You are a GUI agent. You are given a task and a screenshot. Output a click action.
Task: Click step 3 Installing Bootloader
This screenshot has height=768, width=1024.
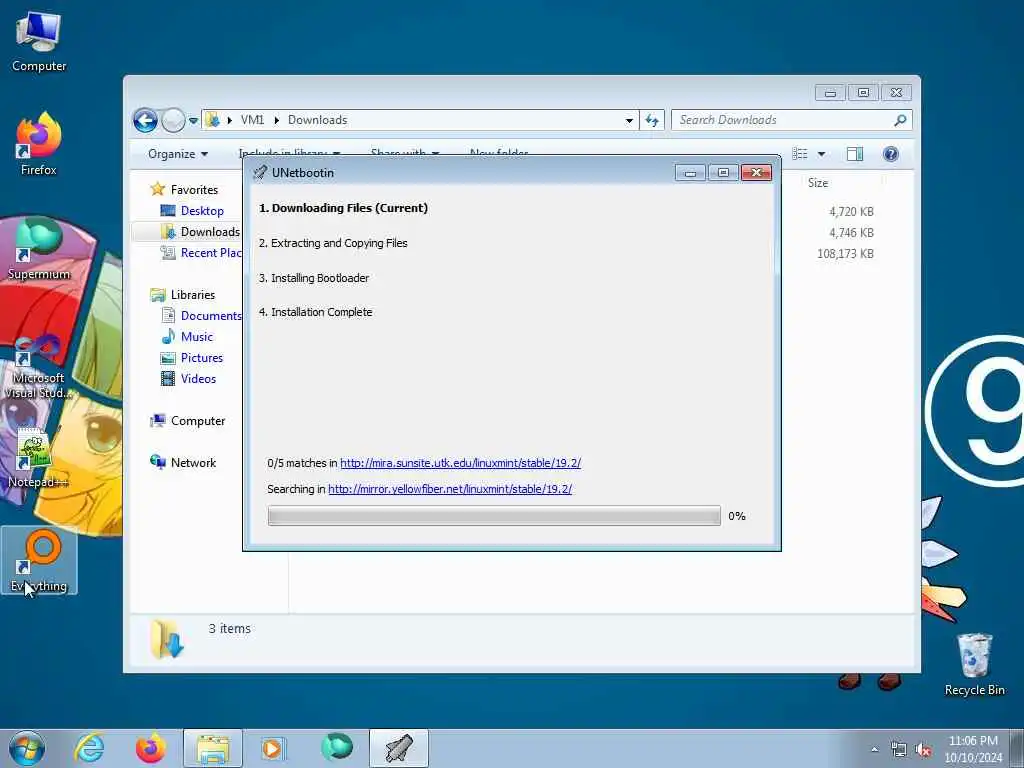[x=314, y=278]
